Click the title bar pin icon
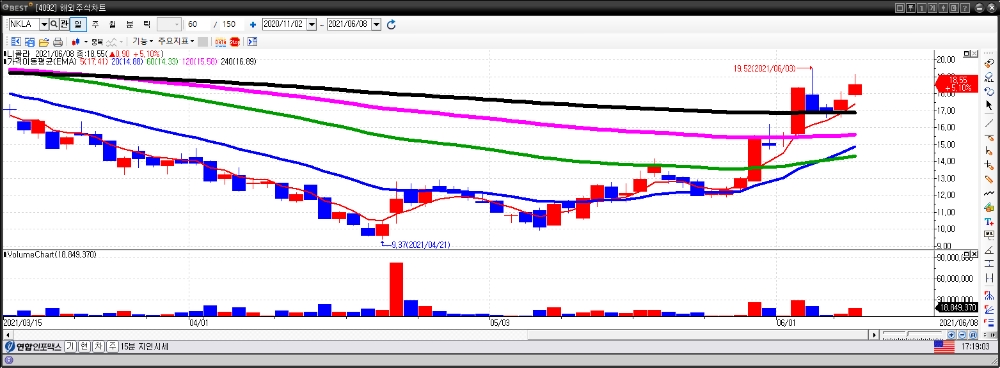The width and height of the screenshot is (1000, 368). coord(911,8)
